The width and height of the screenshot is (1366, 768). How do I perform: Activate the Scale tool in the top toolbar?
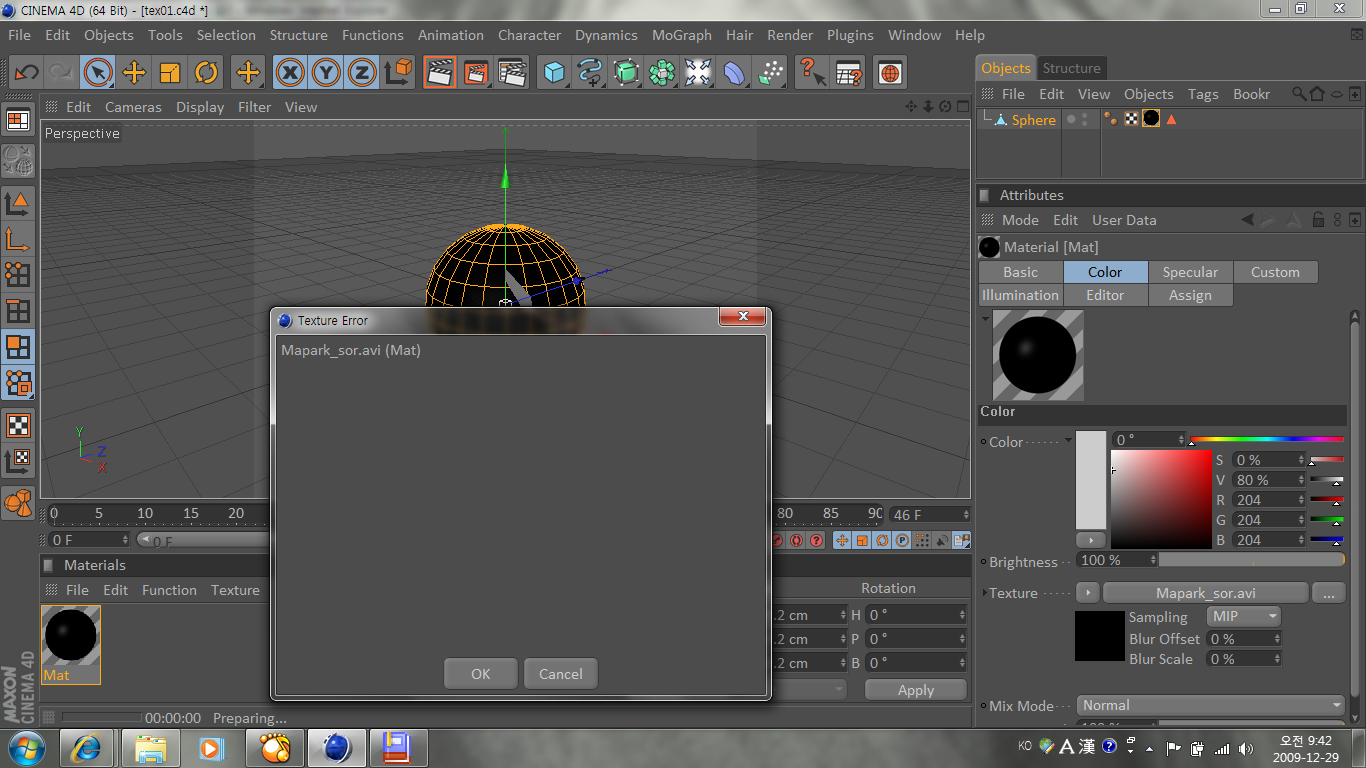(x=170, y=72)
